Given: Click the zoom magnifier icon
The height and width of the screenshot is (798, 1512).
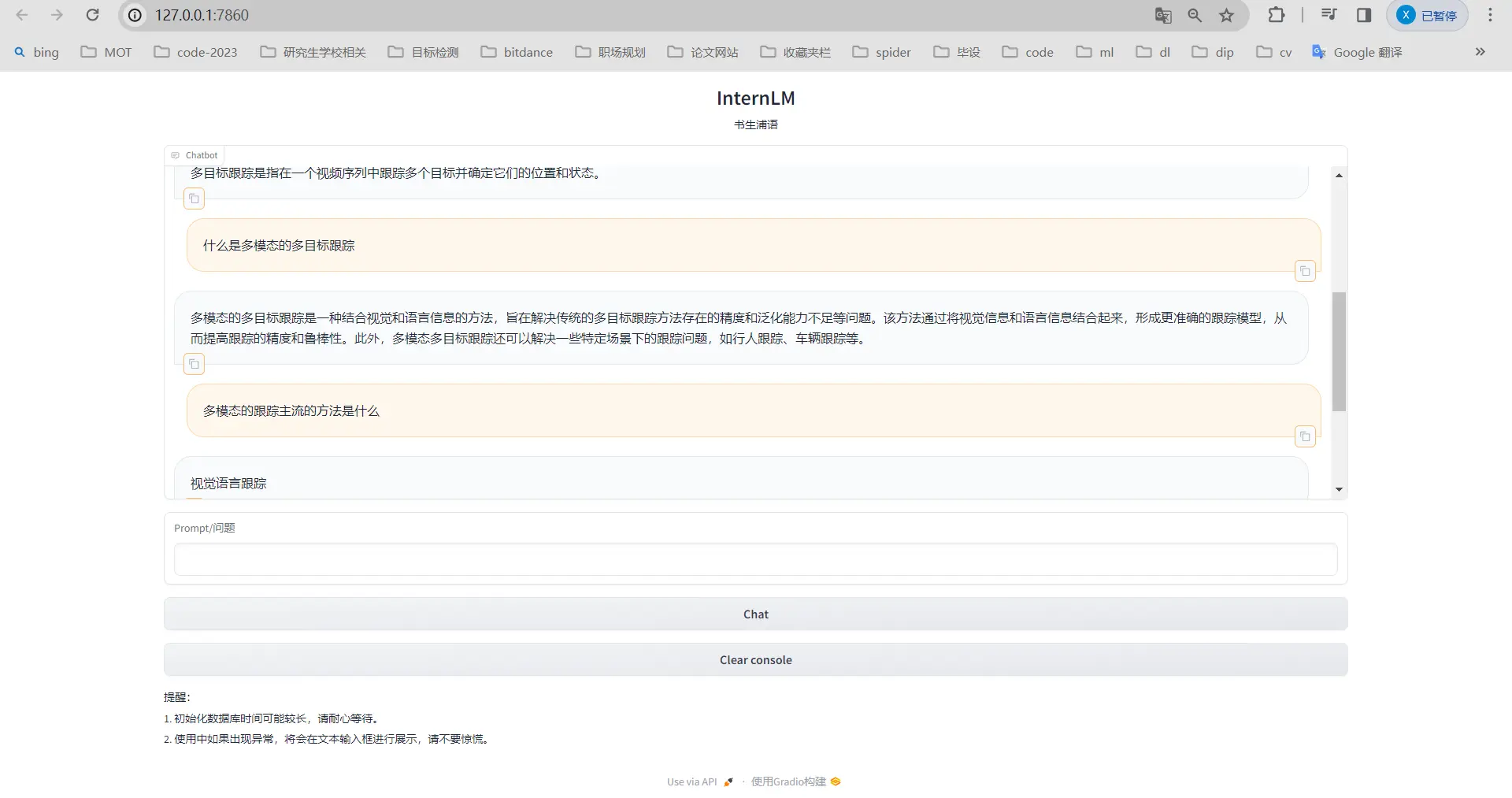Looking at the screenshot, I should [1195, 15].
